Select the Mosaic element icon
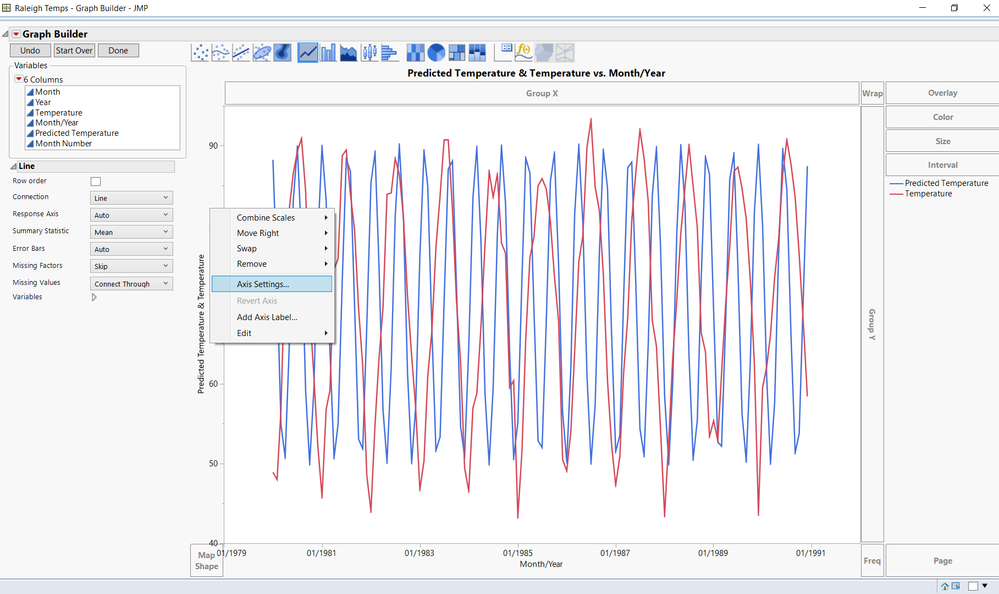This screenshot has width=999, height=594. 477,52
